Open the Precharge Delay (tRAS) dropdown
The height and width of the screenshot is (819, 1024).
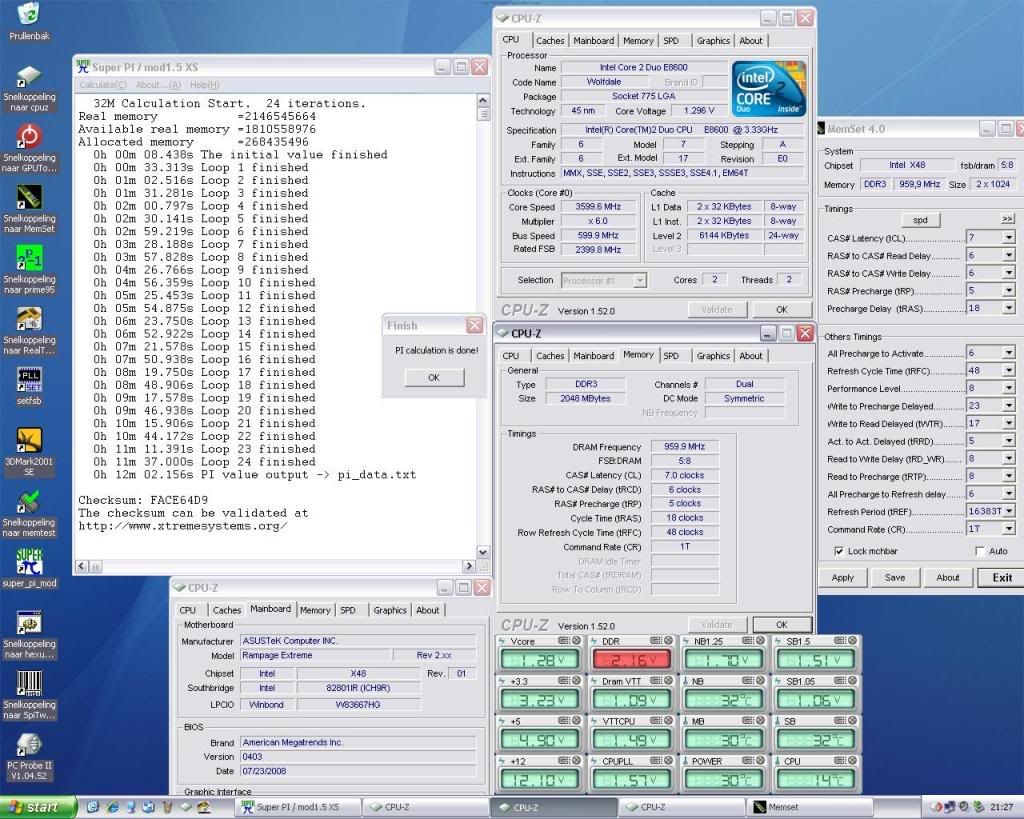(1009, 308)
